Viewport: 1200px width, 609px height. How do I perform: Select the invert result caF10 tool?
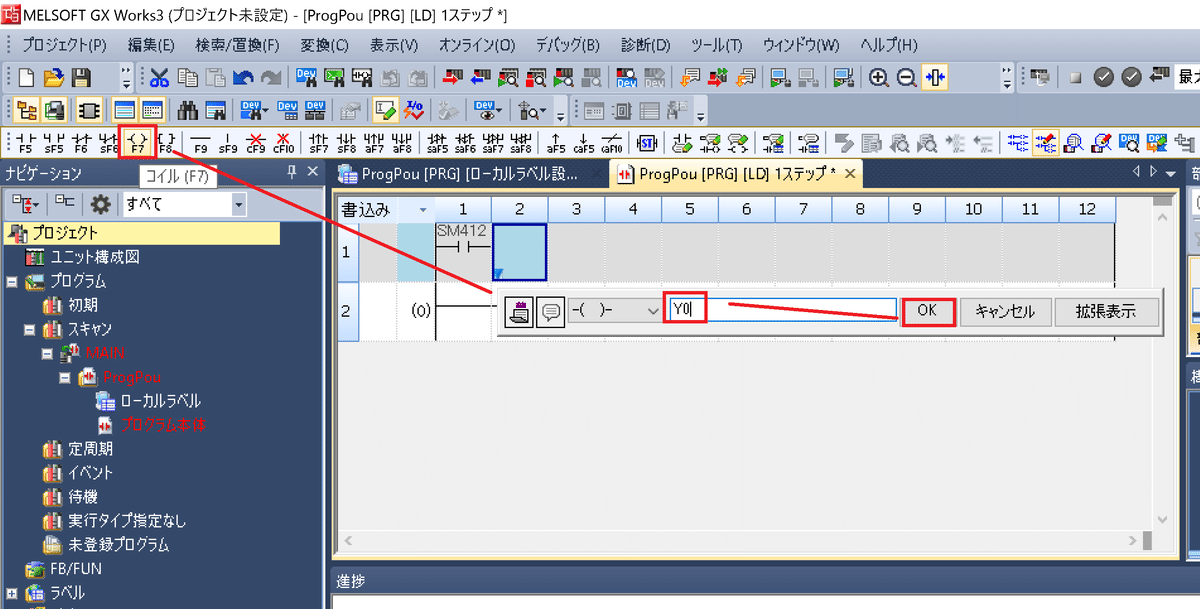[x=612, y=142]
